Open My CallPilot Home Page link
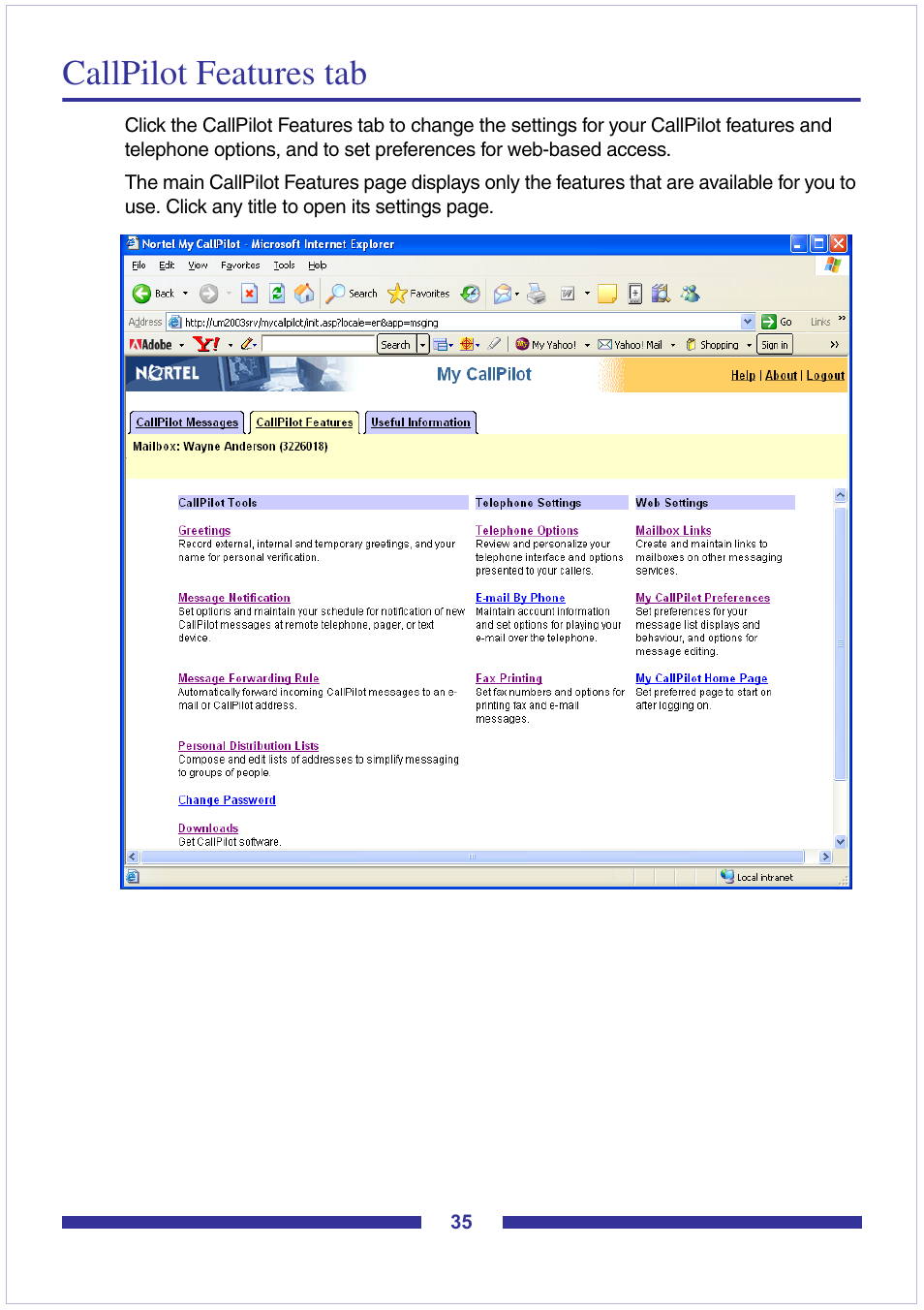This screenshot has height=1310, width=924. pos(701,679)
